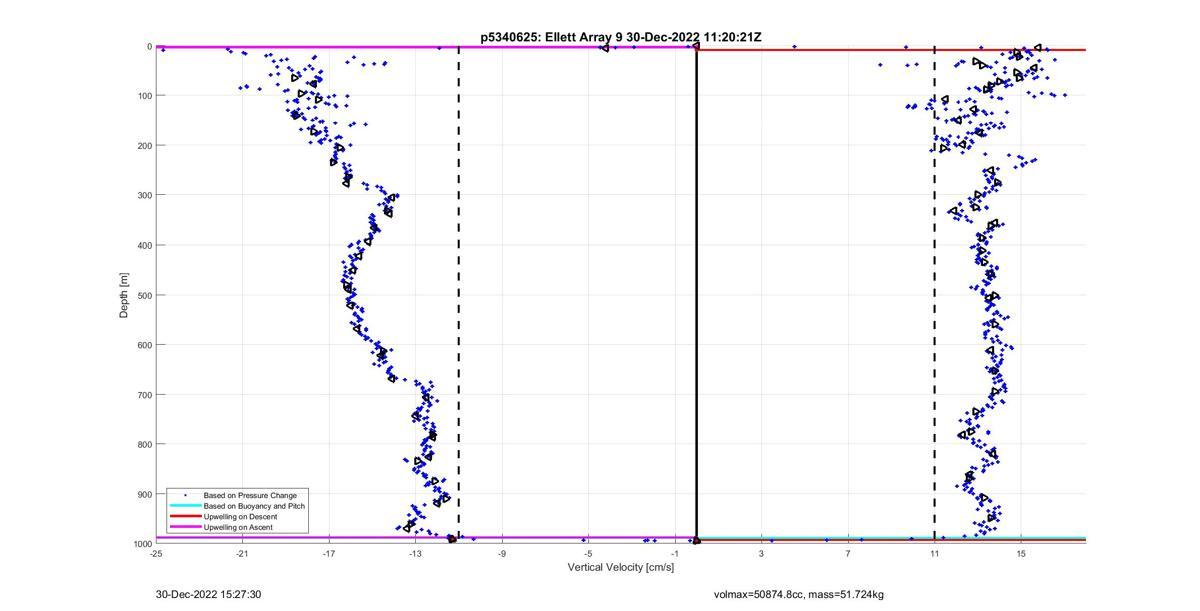Viewport: 1200px width, 611px height.
Task: Click the depth tick label "300"
Action: coord(144,195)
